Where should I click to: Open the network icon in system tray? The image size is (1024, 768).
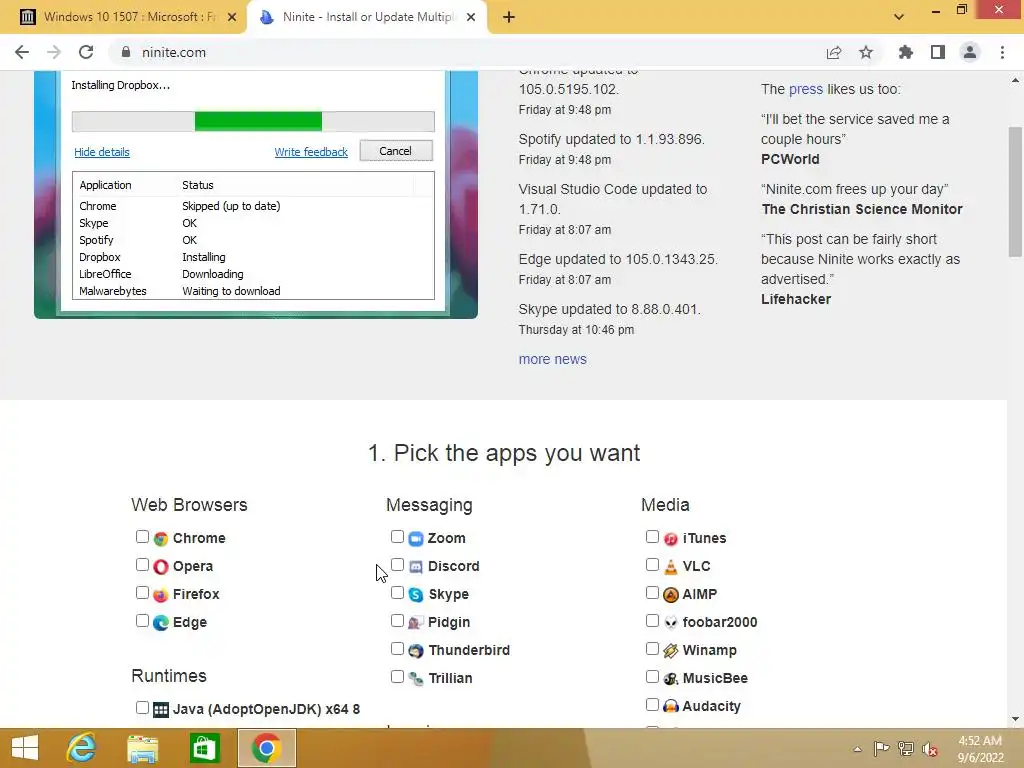pyautogui.click(x=906, y=749)
